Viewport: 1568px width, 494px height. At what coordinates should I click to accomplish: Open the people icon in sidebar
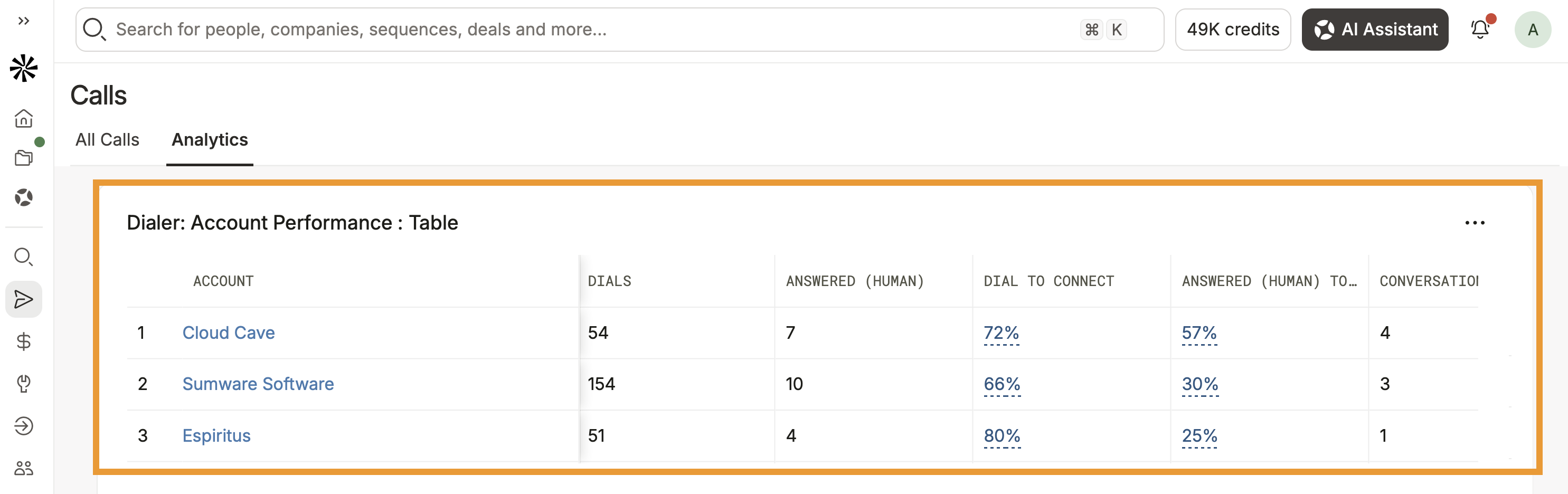[24, 468]
